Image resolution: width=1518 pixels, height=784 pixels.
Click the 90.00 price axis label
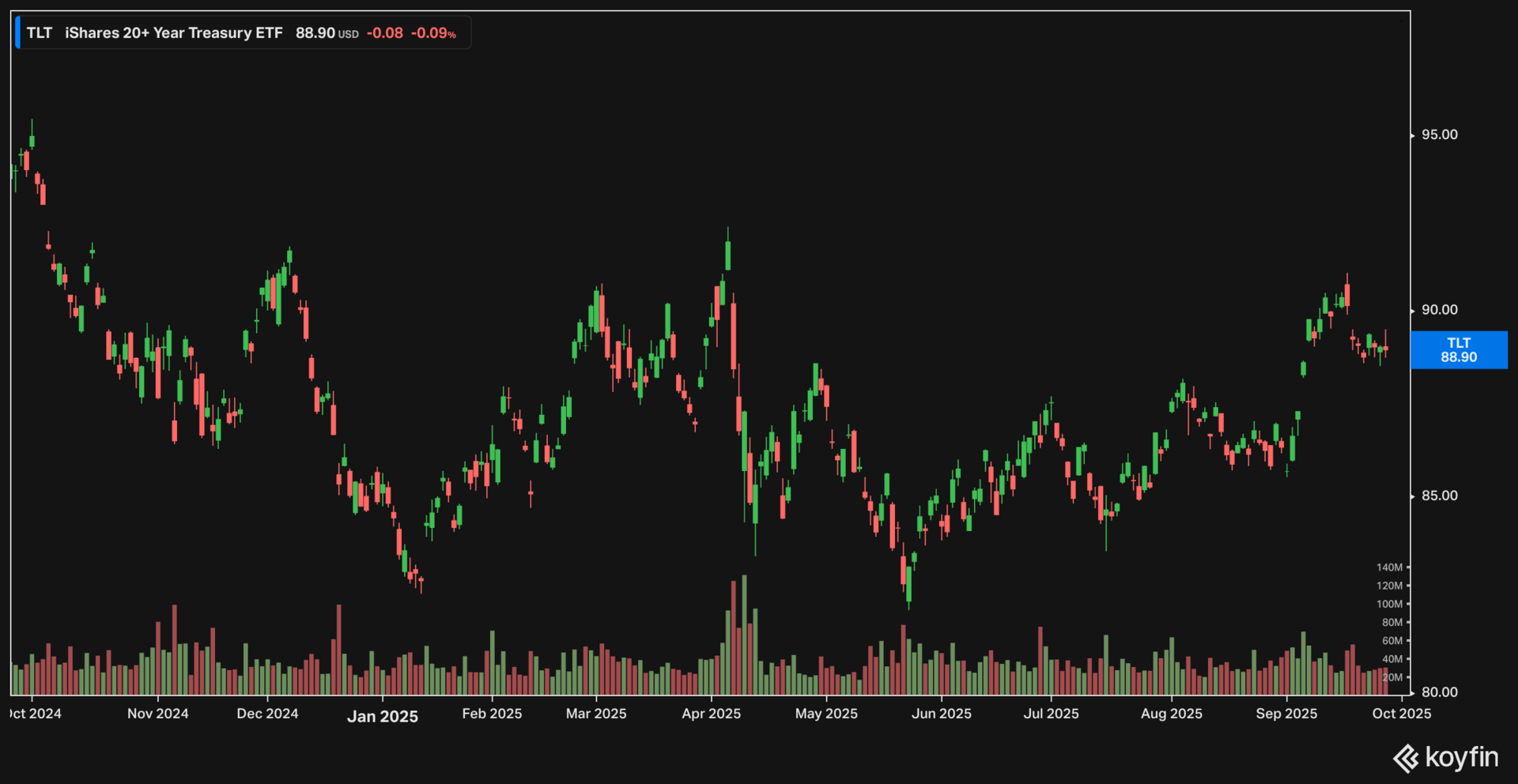[1440, 310]
